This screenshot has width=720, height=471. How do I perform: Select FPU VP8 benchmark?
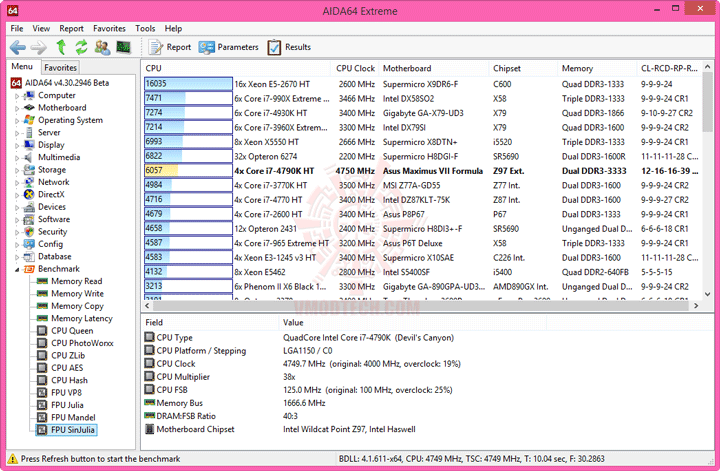(67, 393)
